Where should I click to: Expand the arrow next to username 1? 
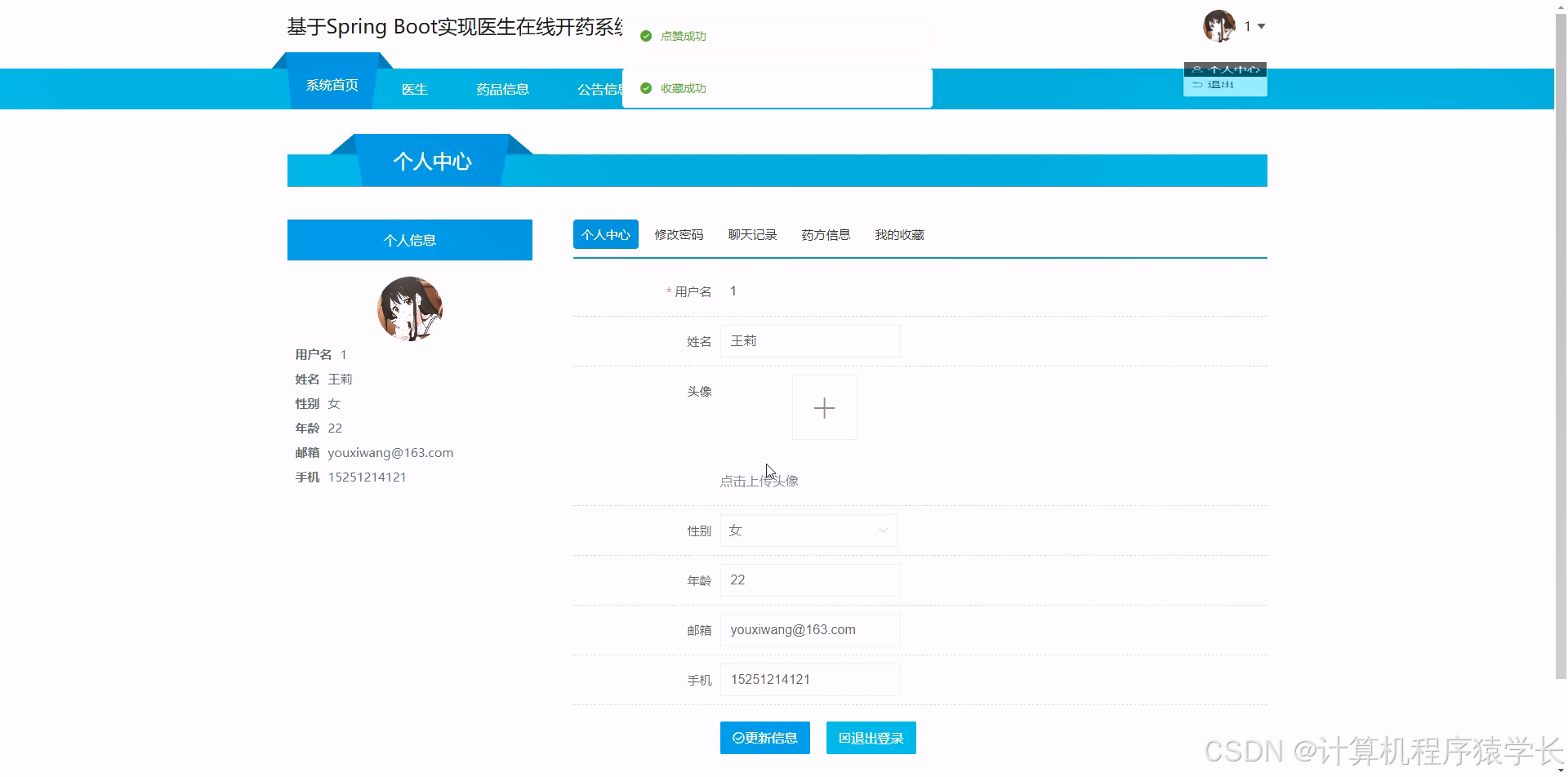click(1260, 26)
